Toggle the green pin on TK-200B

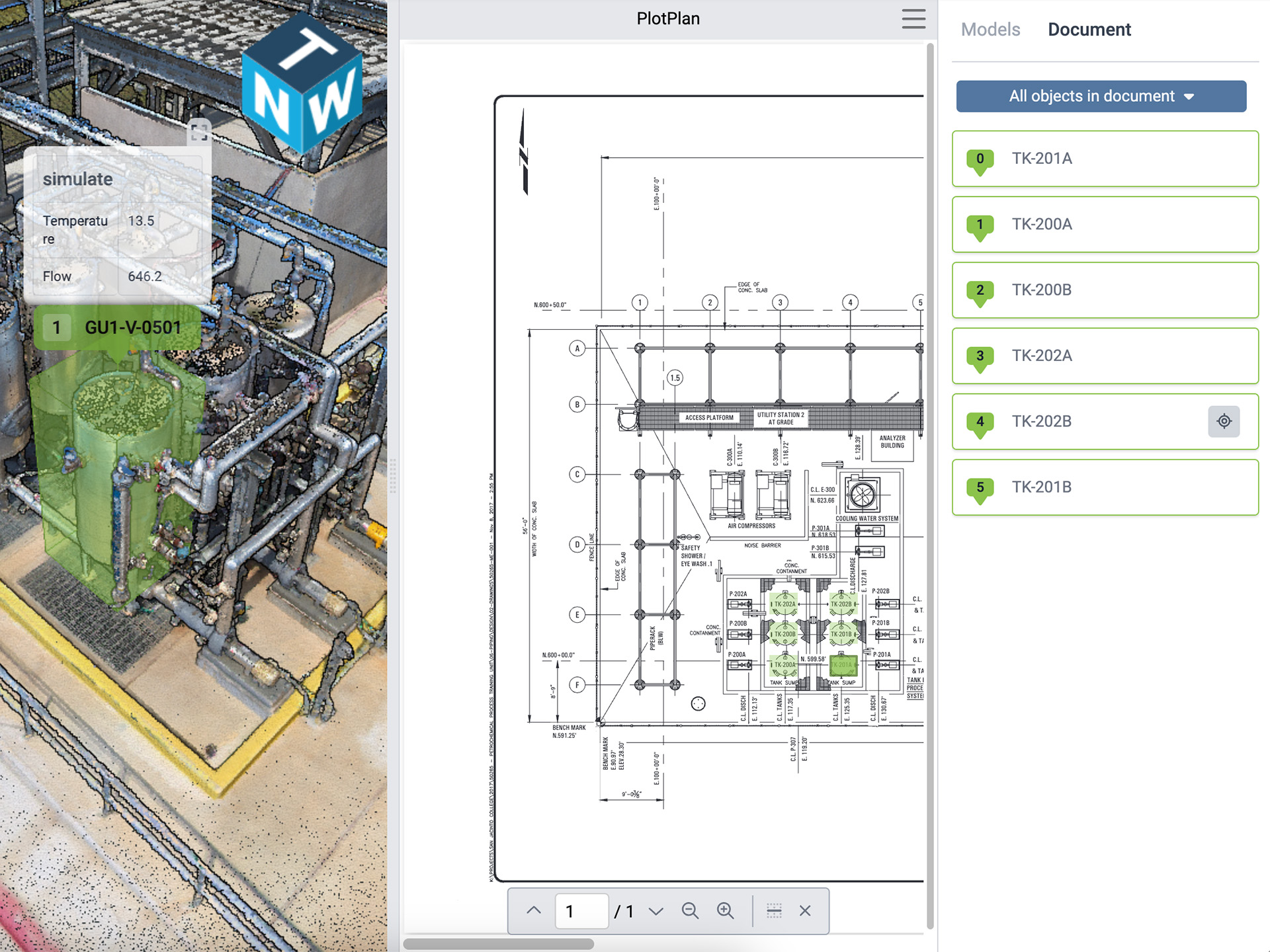coord(980,290)
